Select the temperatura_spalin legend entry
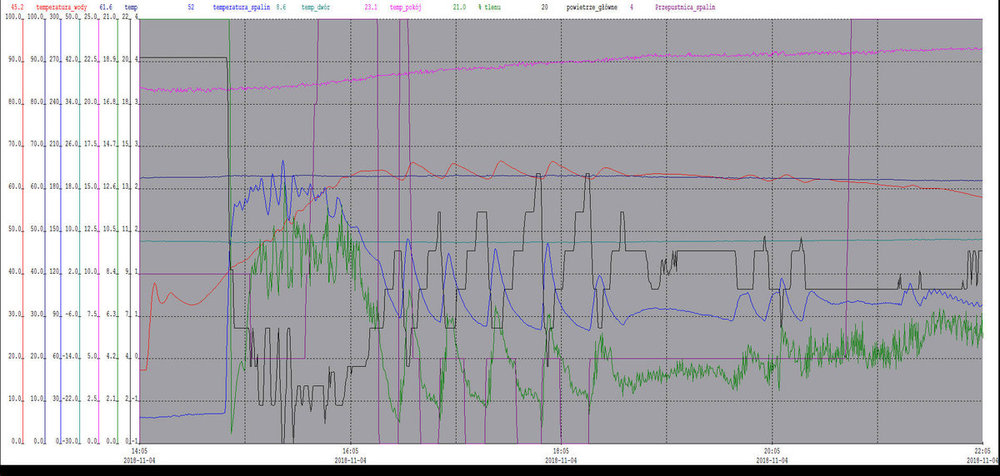The image size is (1000, 476). [x=240, y=7]
